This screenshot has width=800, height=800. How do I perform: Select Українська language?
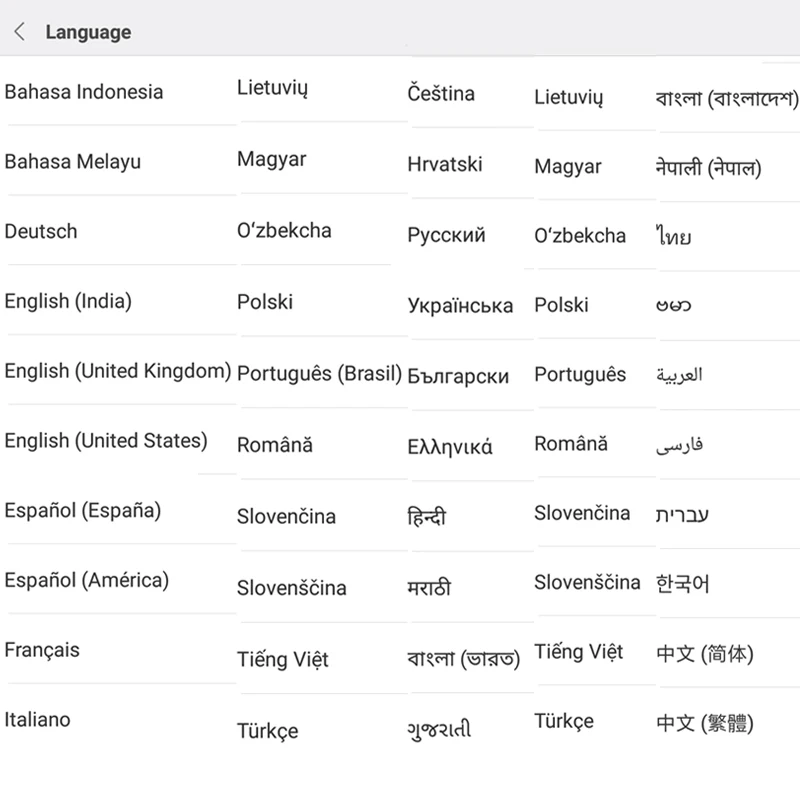click(460, 306)
